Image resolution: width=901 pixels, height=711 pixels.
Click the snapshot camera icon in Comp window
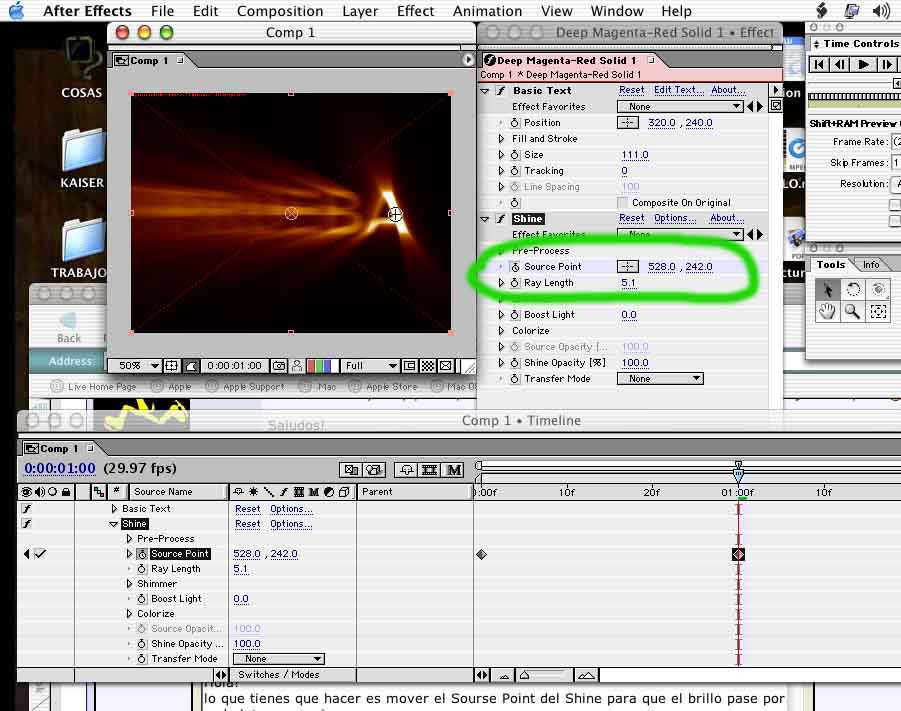pos(279,366)
